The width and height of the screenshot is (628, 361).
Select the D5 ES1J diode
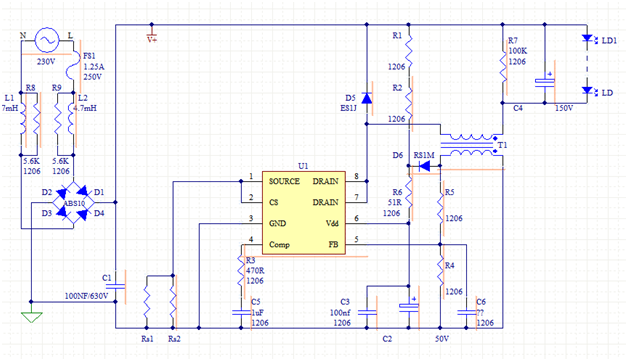pos(366,98)
